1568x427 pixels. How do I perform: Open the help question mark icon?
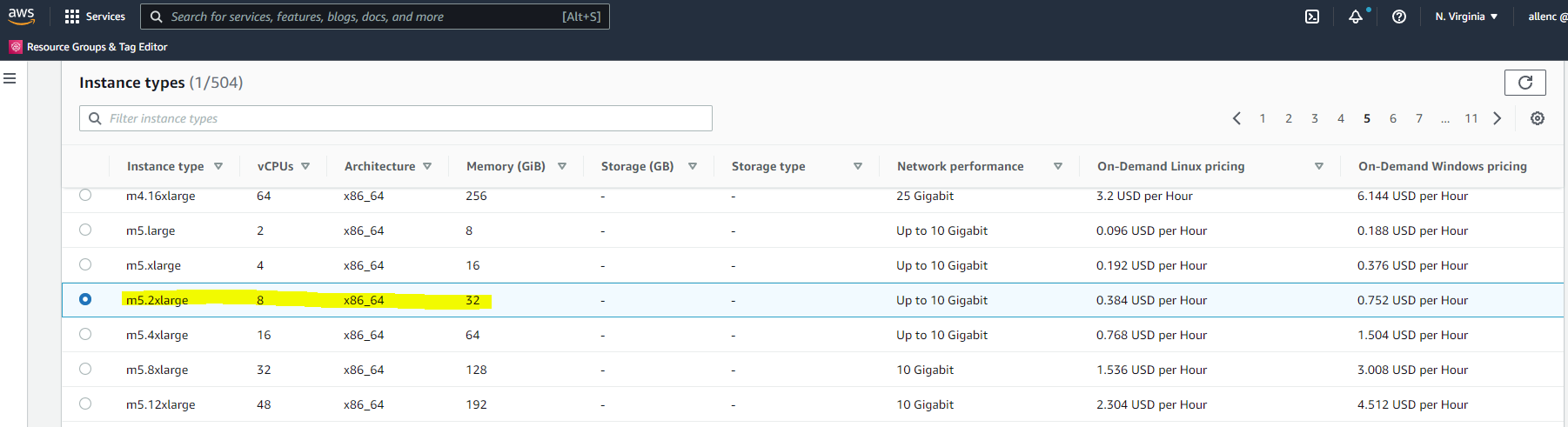click(1399, 17)
